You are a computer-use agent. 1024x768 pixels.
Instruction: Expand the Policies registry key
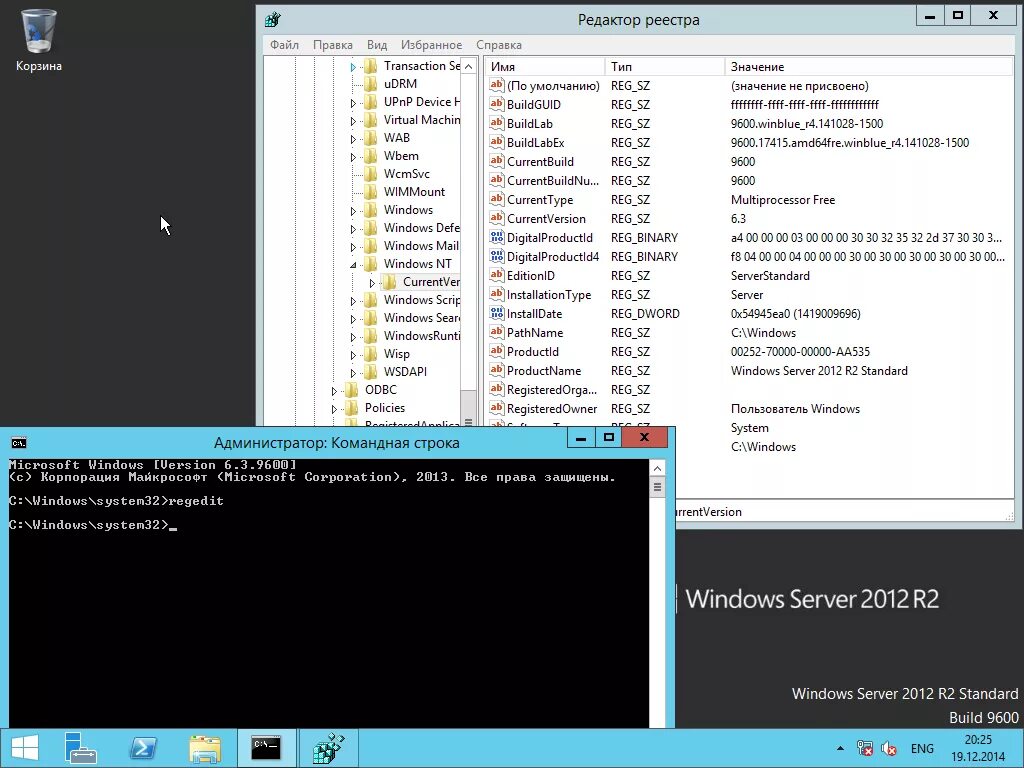[x=337, y=407]
